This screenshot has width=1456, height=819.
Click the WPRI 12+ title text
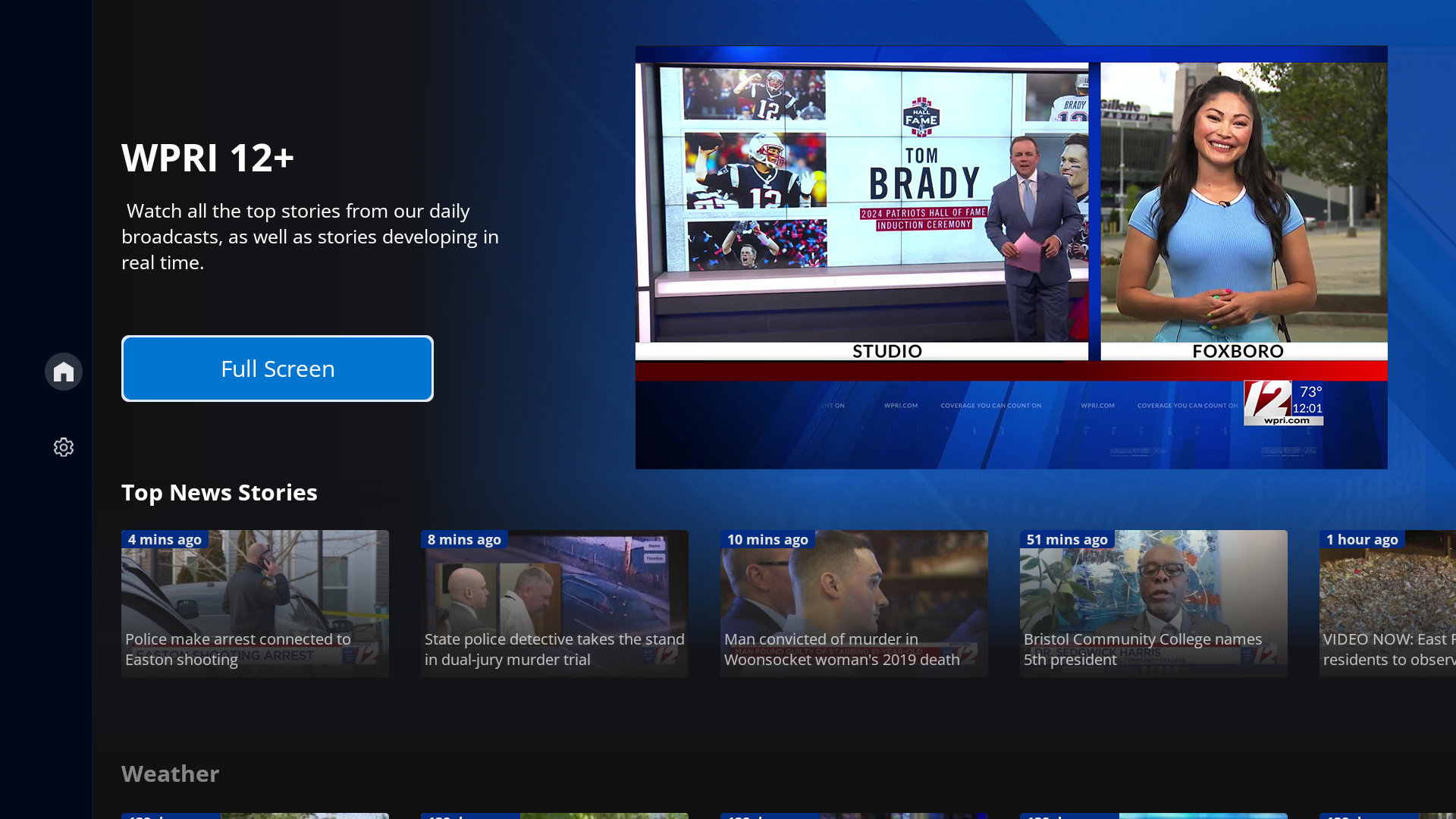(208, 158)
